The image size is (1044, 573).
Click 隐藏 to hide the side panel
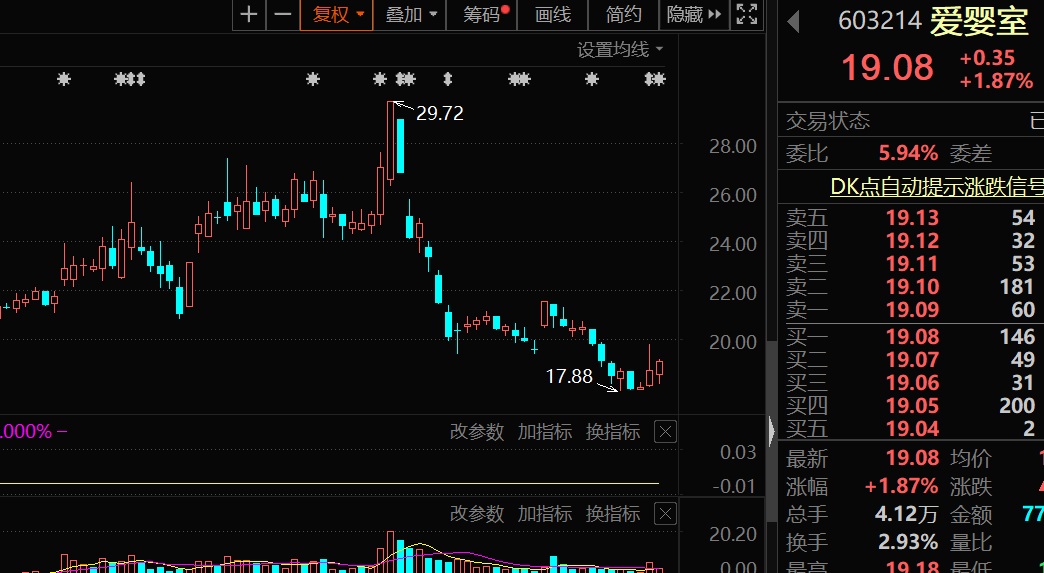click(692, 14)
